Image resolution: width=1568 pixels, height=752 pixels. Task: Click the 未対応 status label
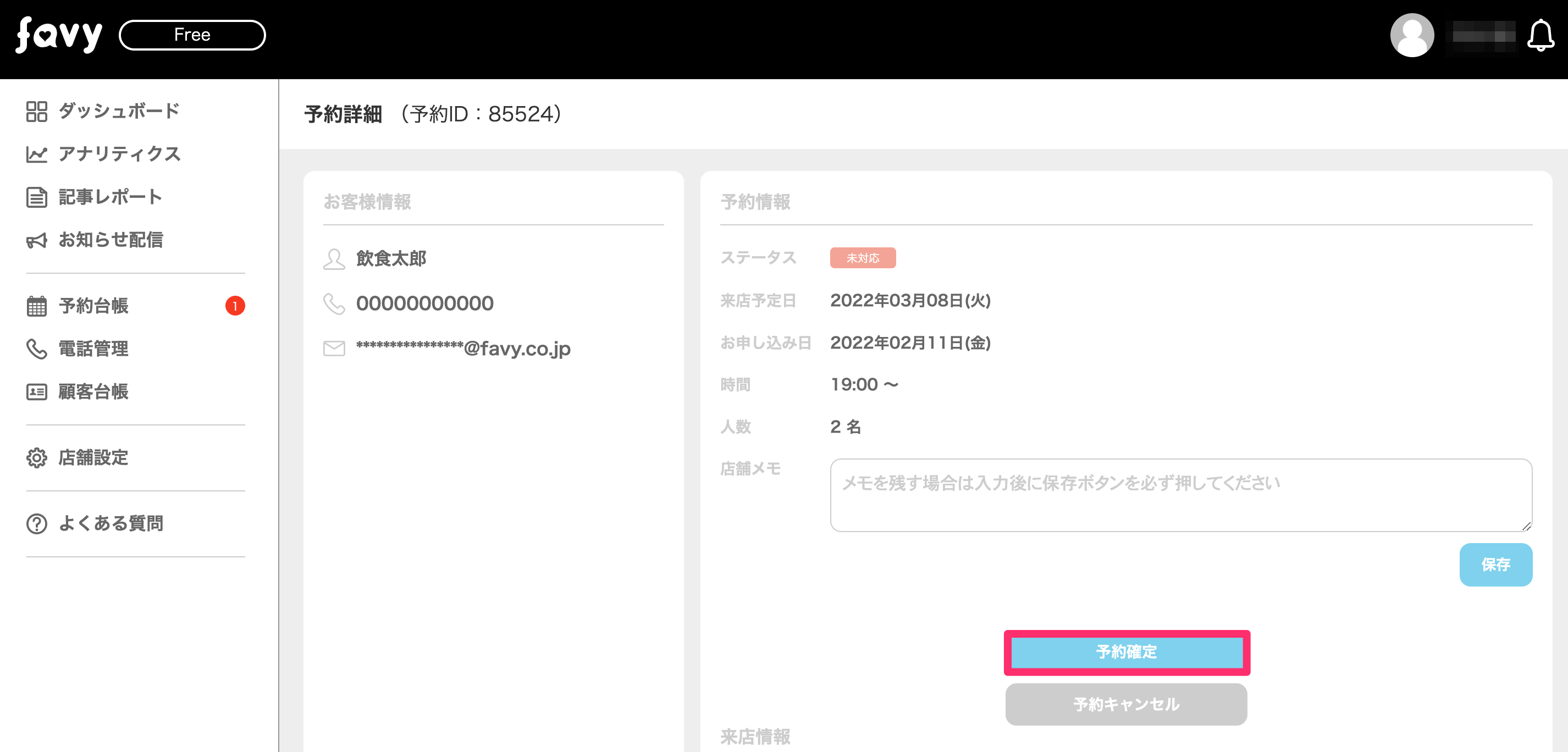tap(863, 258)
